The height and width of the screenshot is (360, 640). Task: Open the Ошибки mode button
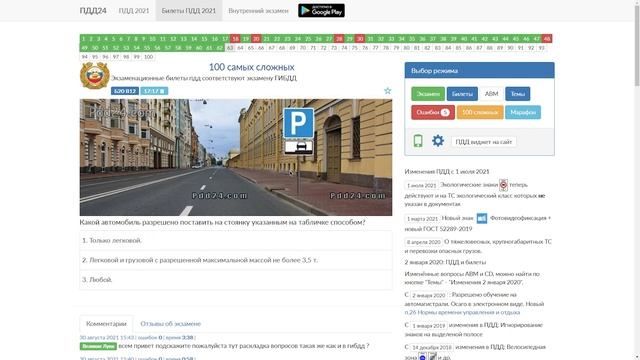433,112
